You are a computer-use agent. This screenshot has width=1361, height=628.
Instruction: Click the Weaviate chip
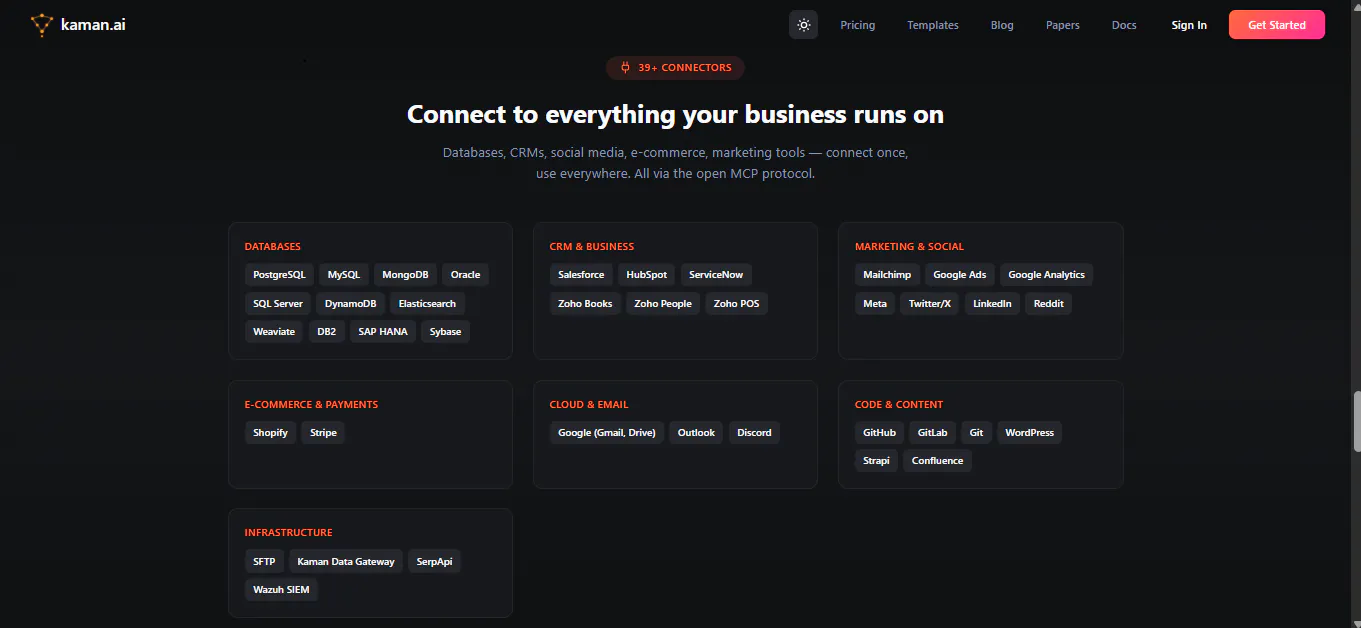click(274, 331)
